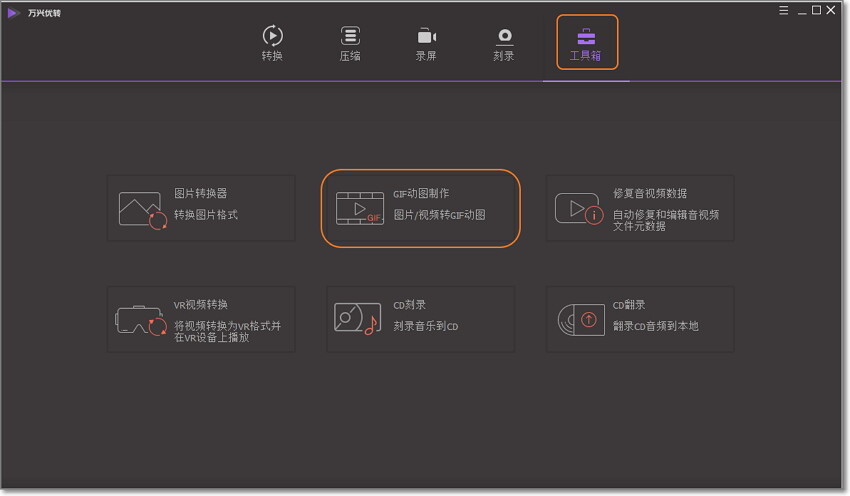Open the 录屏 (Screen record) tab icon
The image size is (850, 496).
[427, 36]
